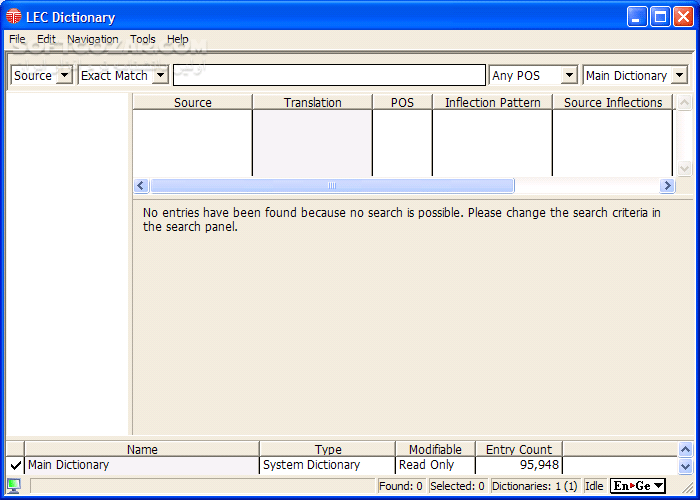700x500 pixels.
Task: Open the Navigation menu
Action: [93, 39]
